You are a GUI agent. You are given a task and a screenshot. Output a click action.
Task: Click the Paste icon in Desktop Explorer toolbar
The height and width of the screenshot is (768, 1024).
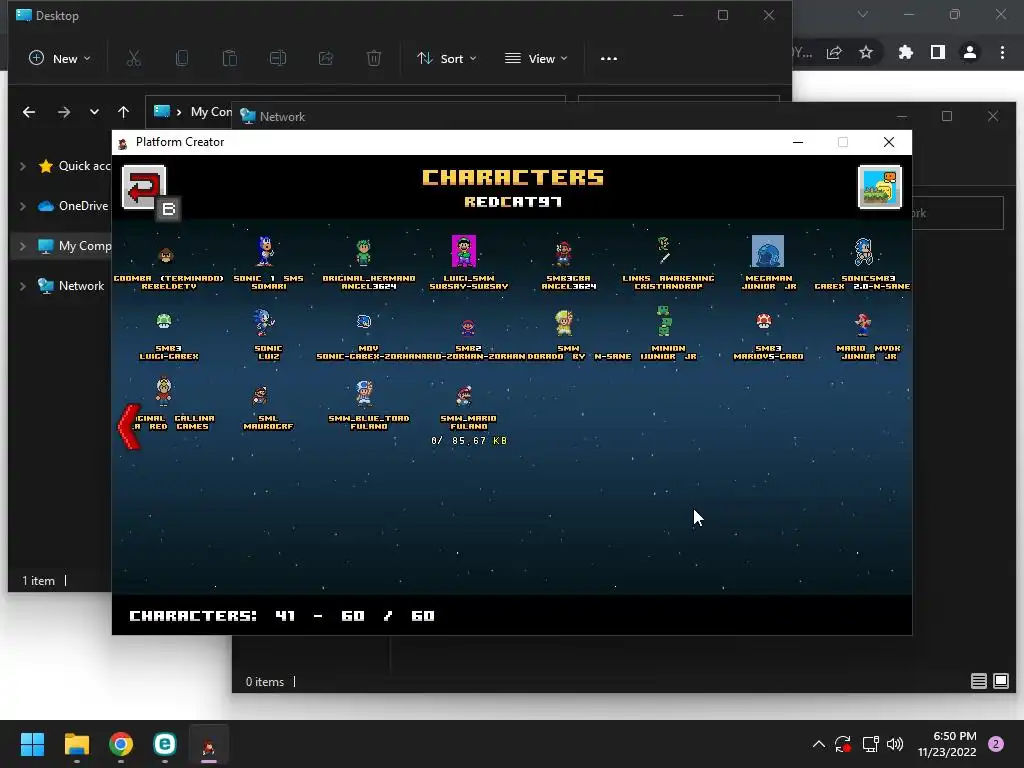click(x=230, y=58)
